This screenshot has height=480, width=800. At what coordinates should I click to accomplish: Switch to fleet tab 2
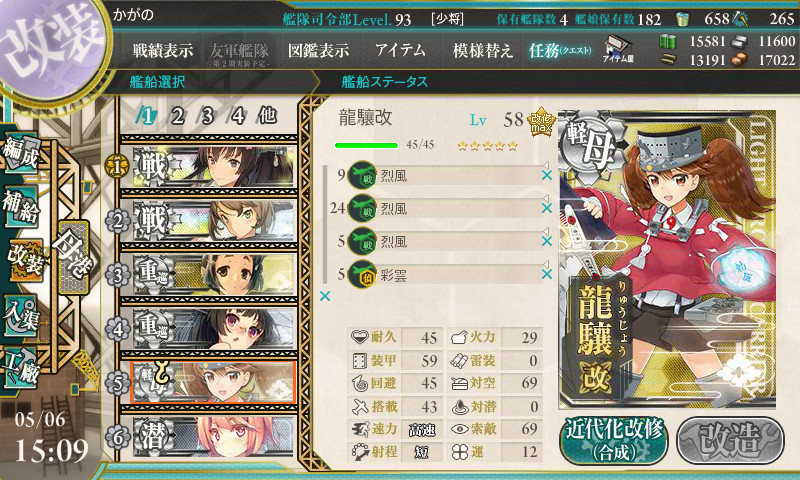tap(178, 116)
